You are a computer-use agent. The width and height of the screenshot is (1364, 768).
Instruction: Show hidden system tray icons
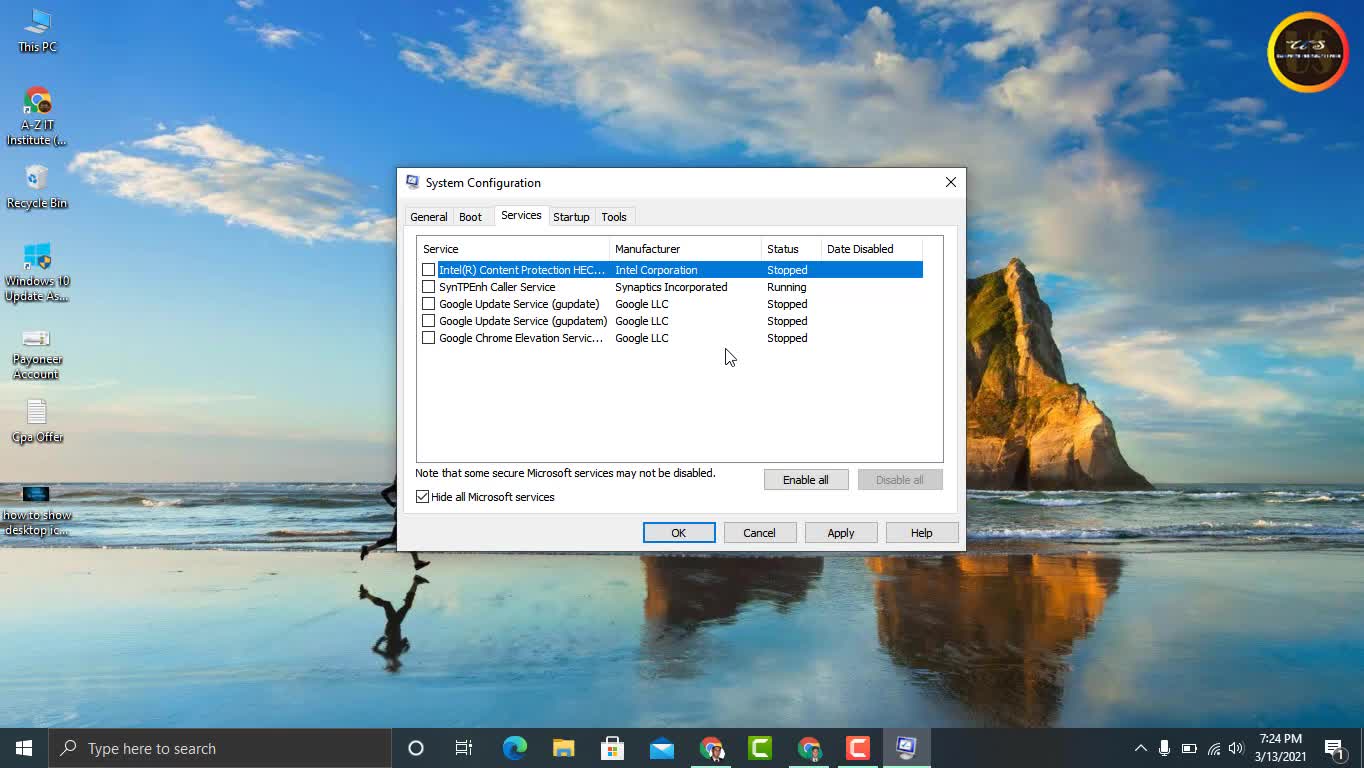coord(1140,748)
